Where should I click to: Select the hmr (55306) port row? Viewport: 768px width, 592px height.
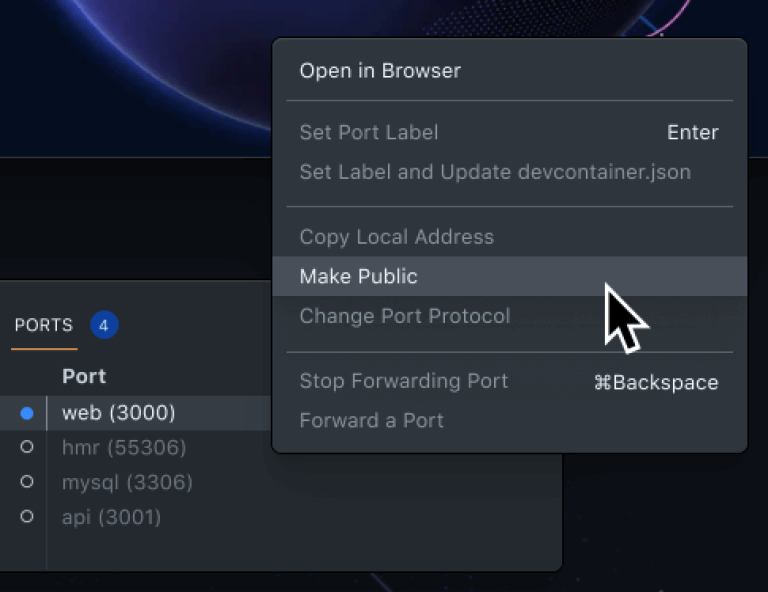pos(124,447)
